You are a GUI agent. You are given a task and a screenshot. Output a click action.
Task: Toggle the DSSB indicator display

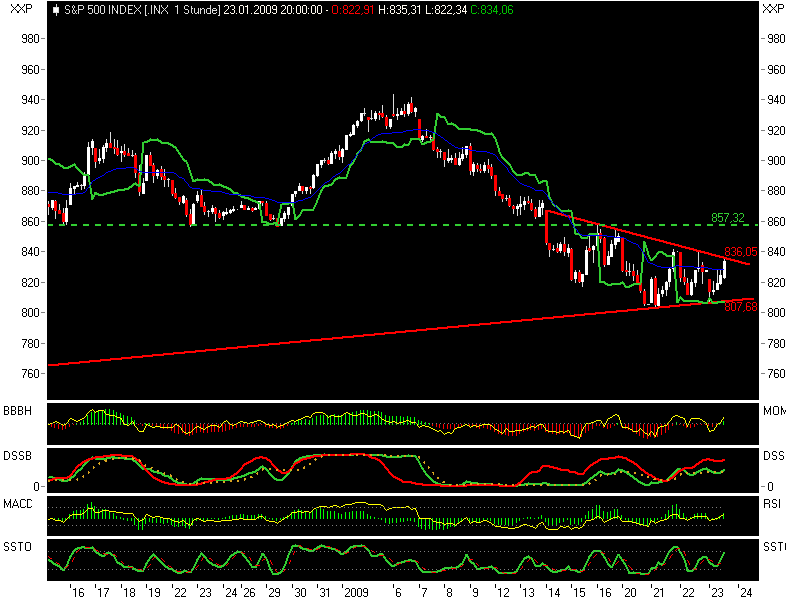(17, 456)
